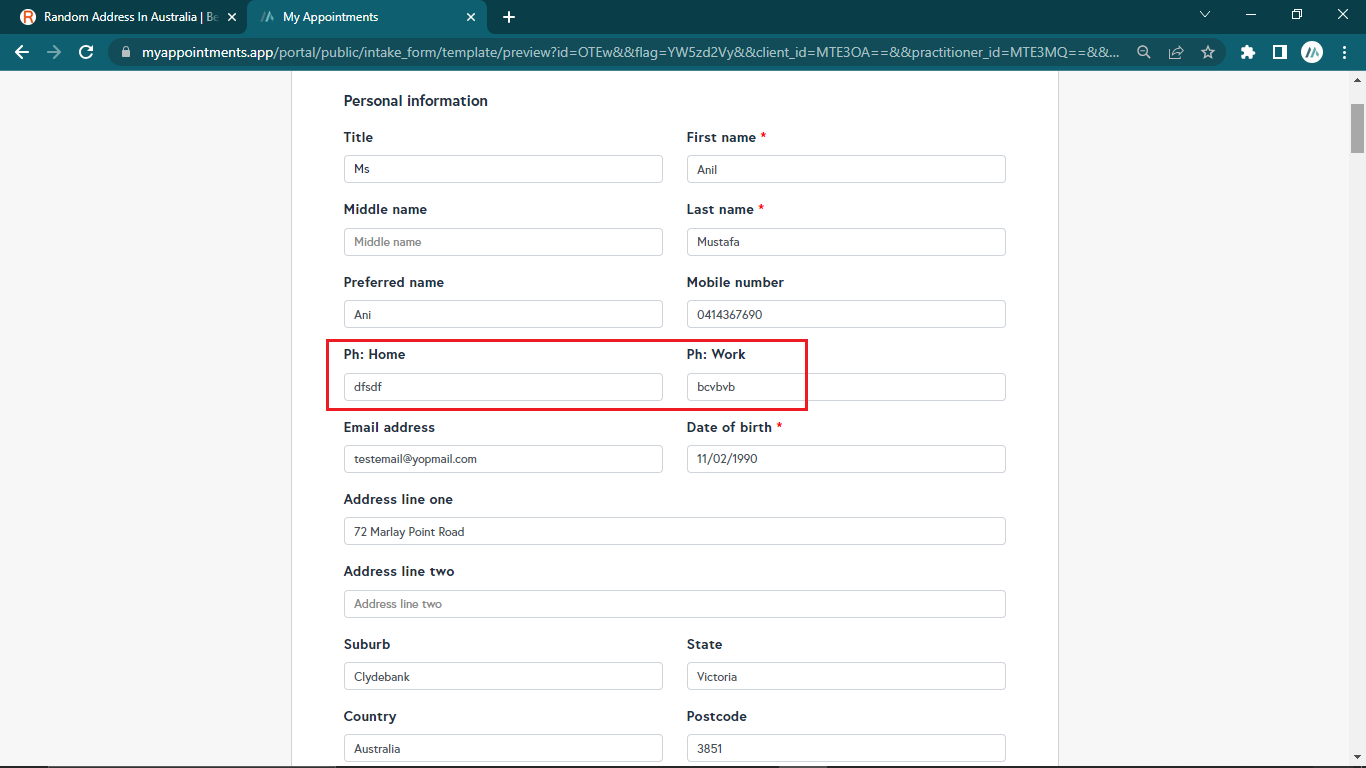The height and width of the screenshot is (768, 1366).
Task: Open a new tab with plus button
Action: [509, 17]
